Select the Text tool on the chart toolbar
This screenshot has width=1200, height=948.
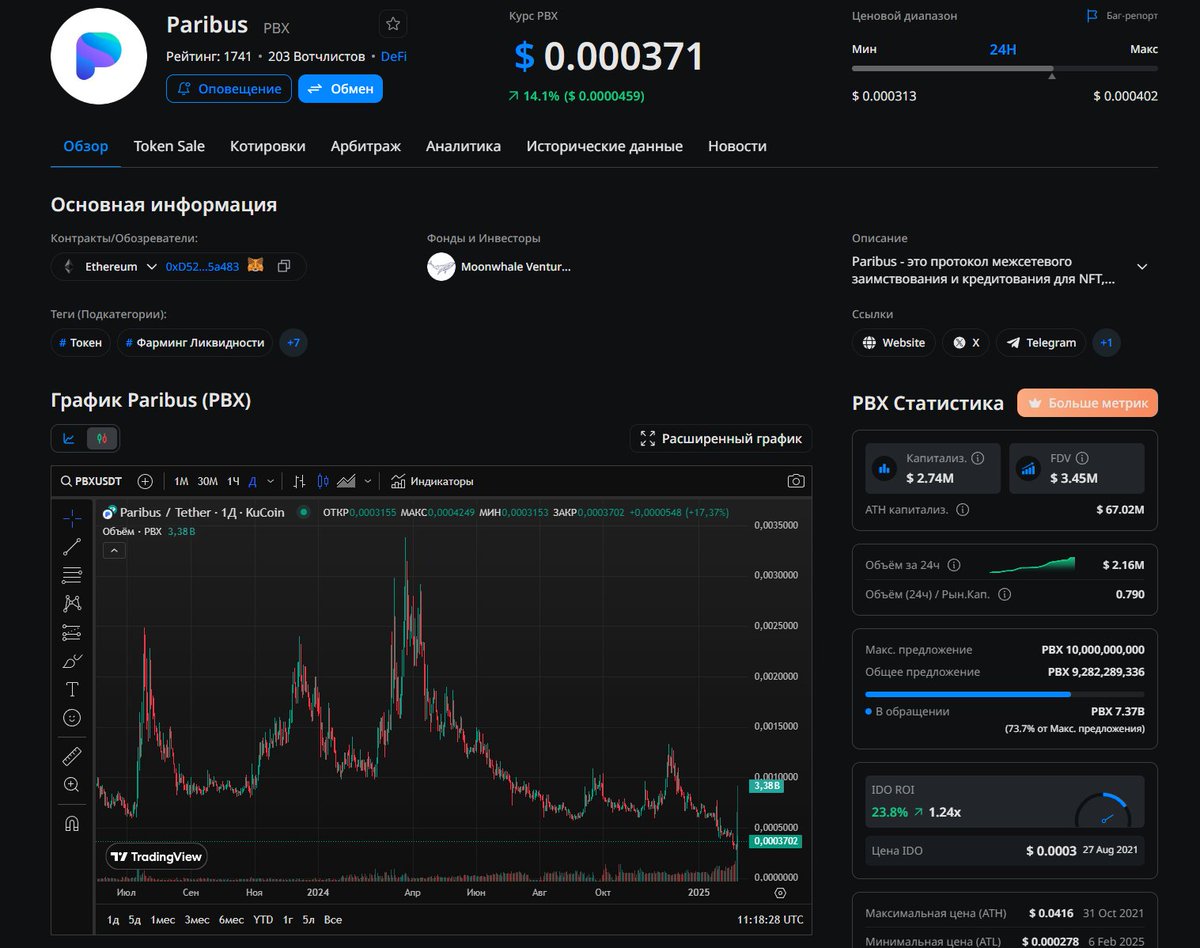coord(71,689)
